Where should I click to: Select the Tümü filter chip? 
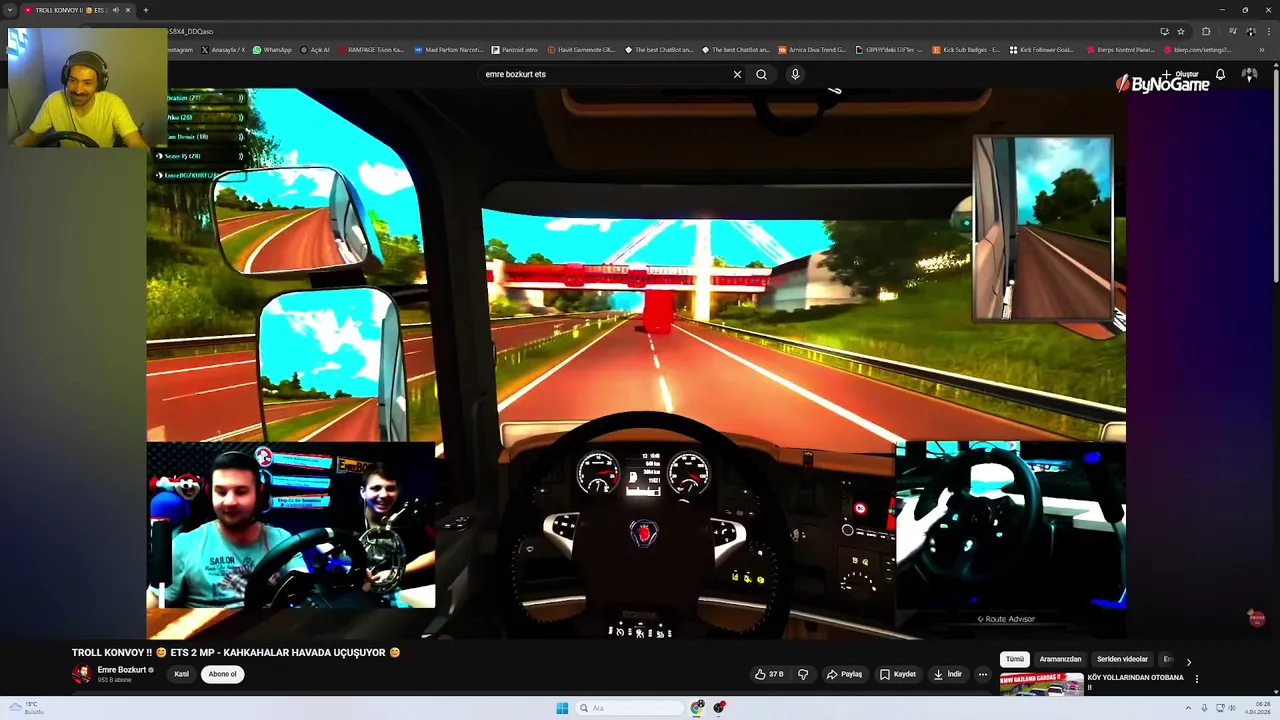coord(1015,659)
